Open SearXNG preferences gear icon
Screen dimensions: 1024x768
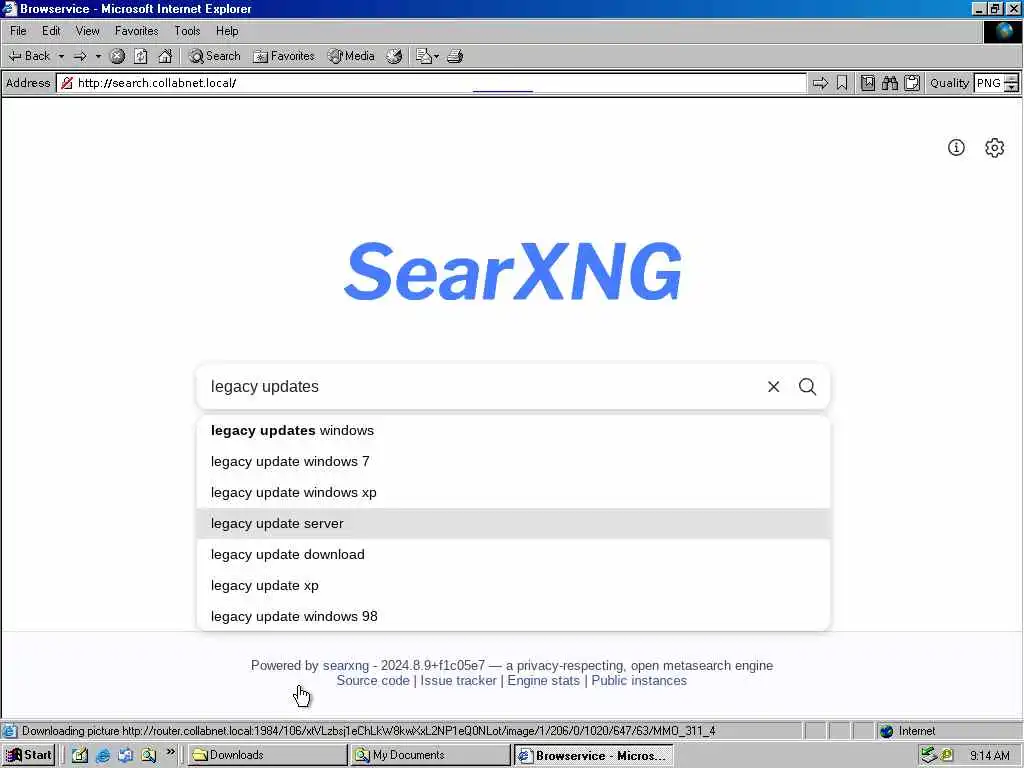tap(995, 148)
